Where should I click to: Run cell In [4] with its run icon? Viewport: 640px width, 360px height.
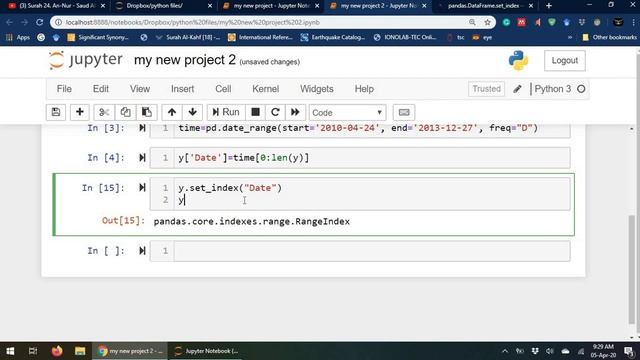142,158
